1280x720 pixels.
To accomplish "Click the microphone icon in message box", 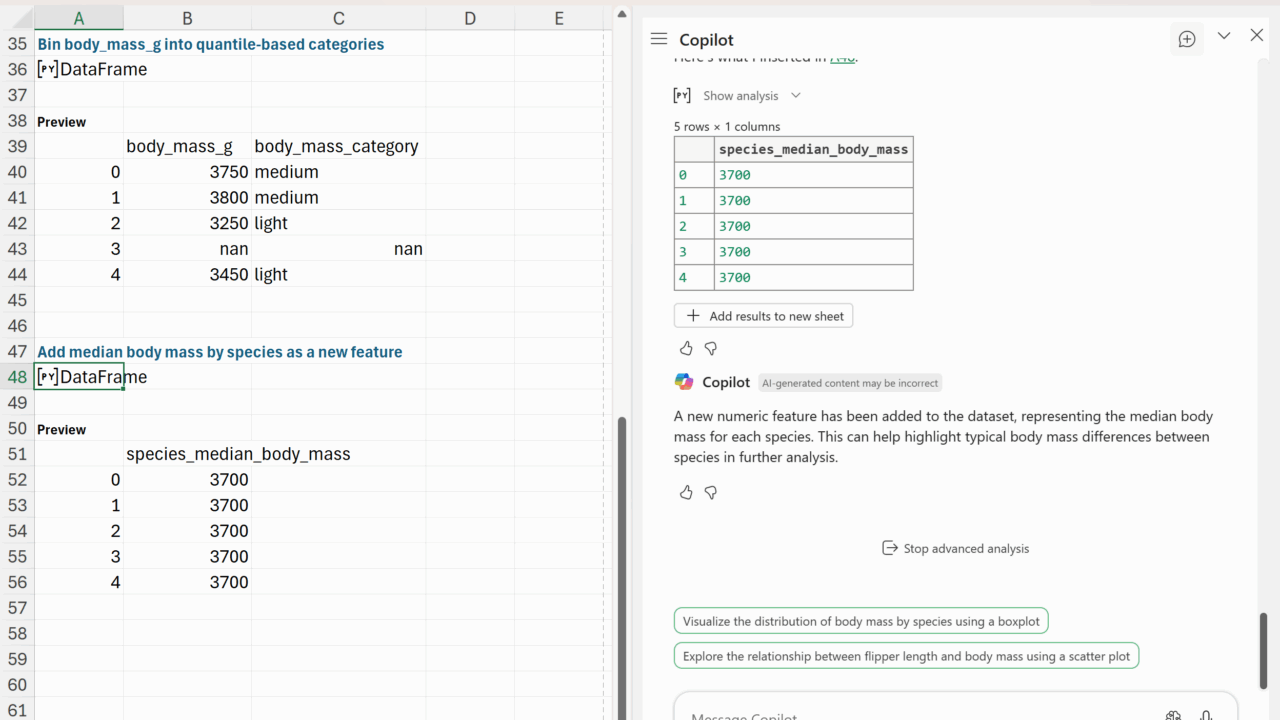I will pyautogui.click(x=1206, y=715).
